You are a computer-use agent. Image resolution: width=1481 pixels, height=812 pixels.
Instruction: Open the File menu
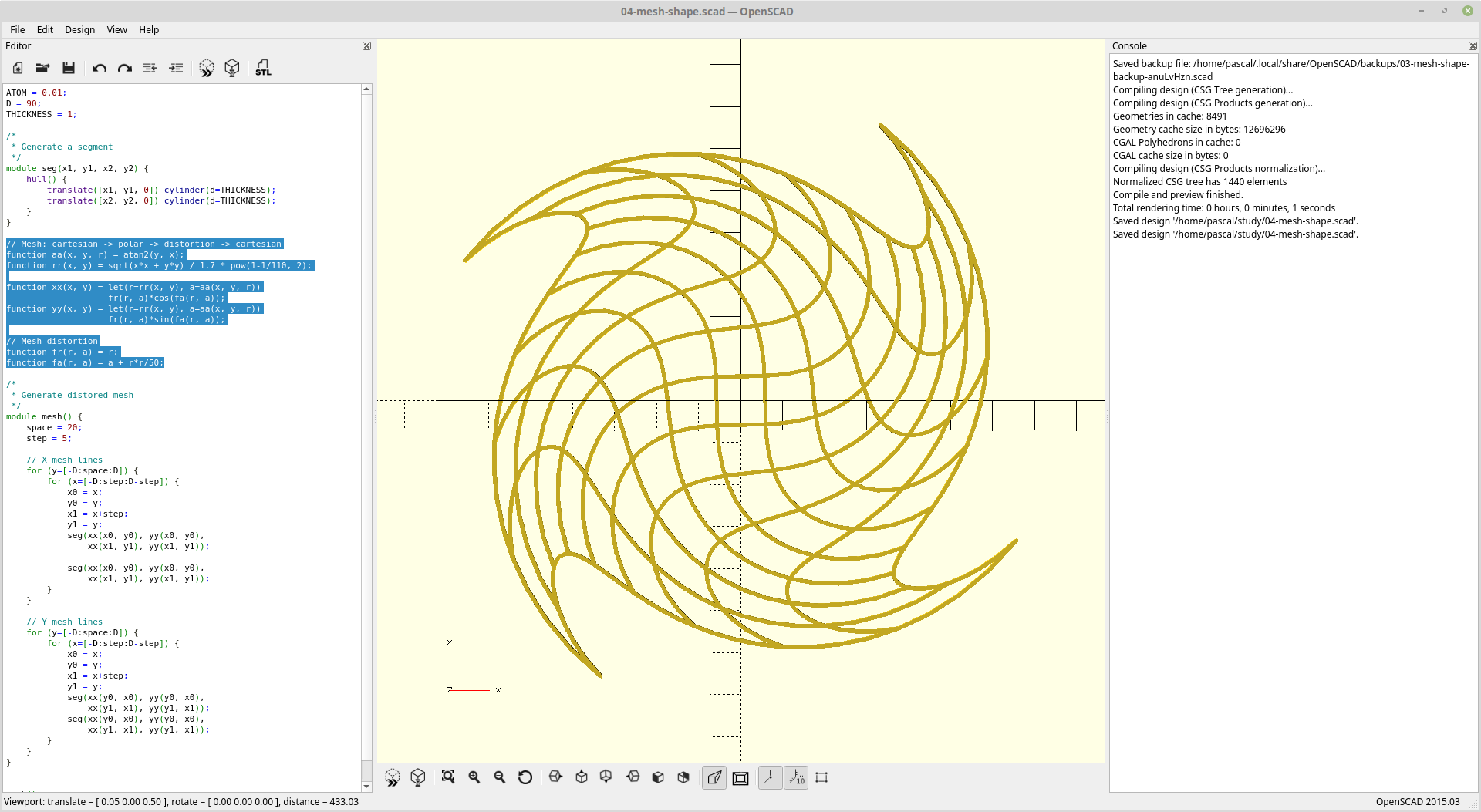pos(17,30)
